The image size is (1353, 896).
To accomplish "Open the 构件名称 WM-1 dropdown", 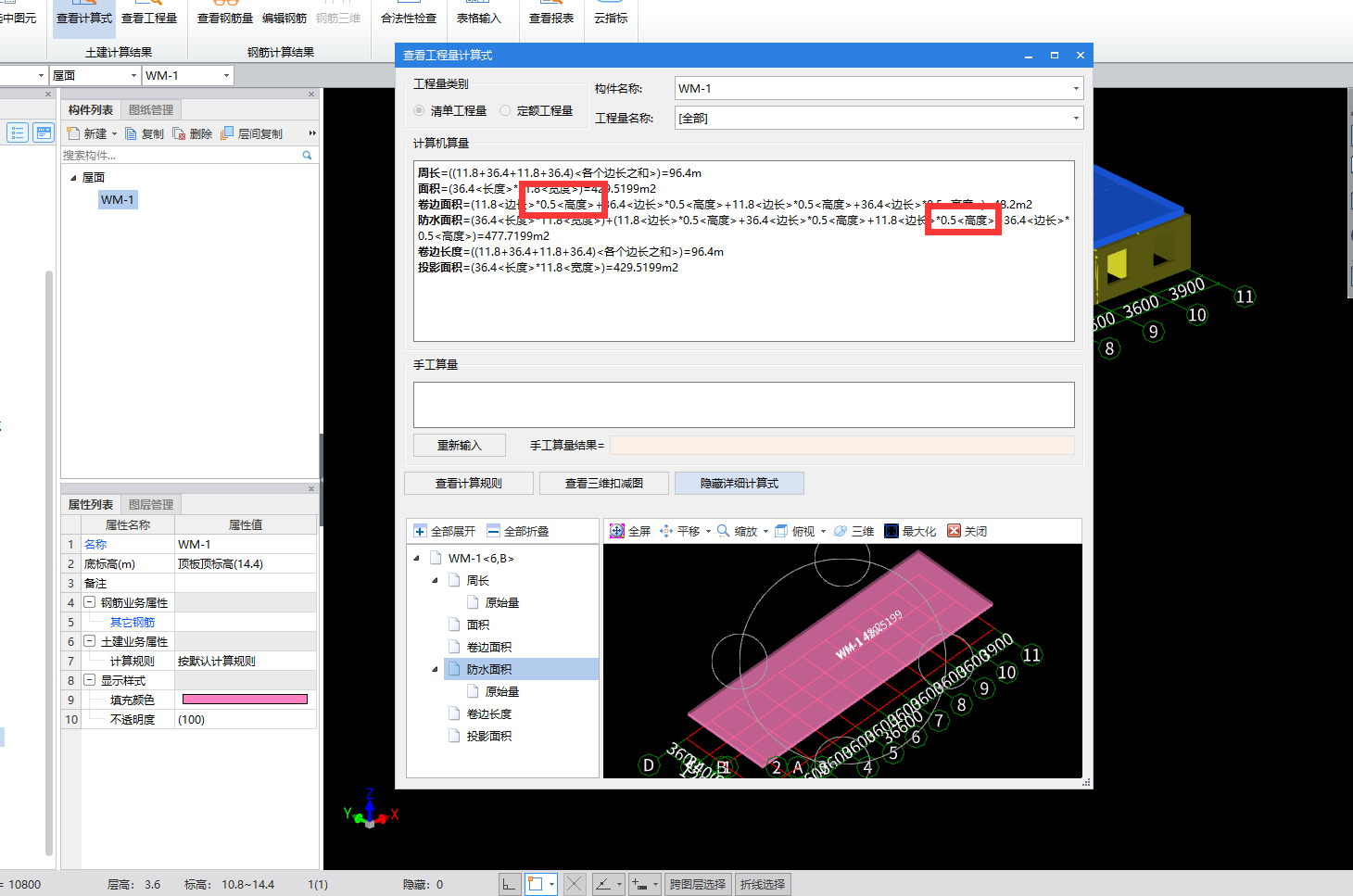I will (1076, 89).
